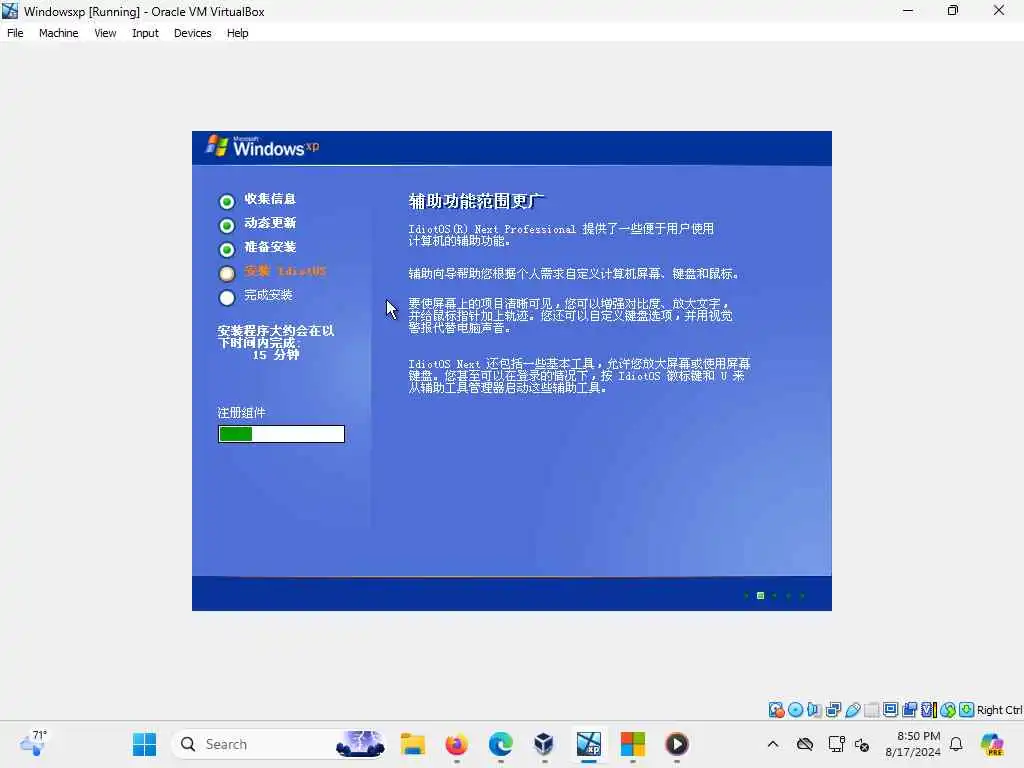Click the '15 分钟' remaining time text
This screenshot has width=1024, height=768.
[x=276, y=355]
